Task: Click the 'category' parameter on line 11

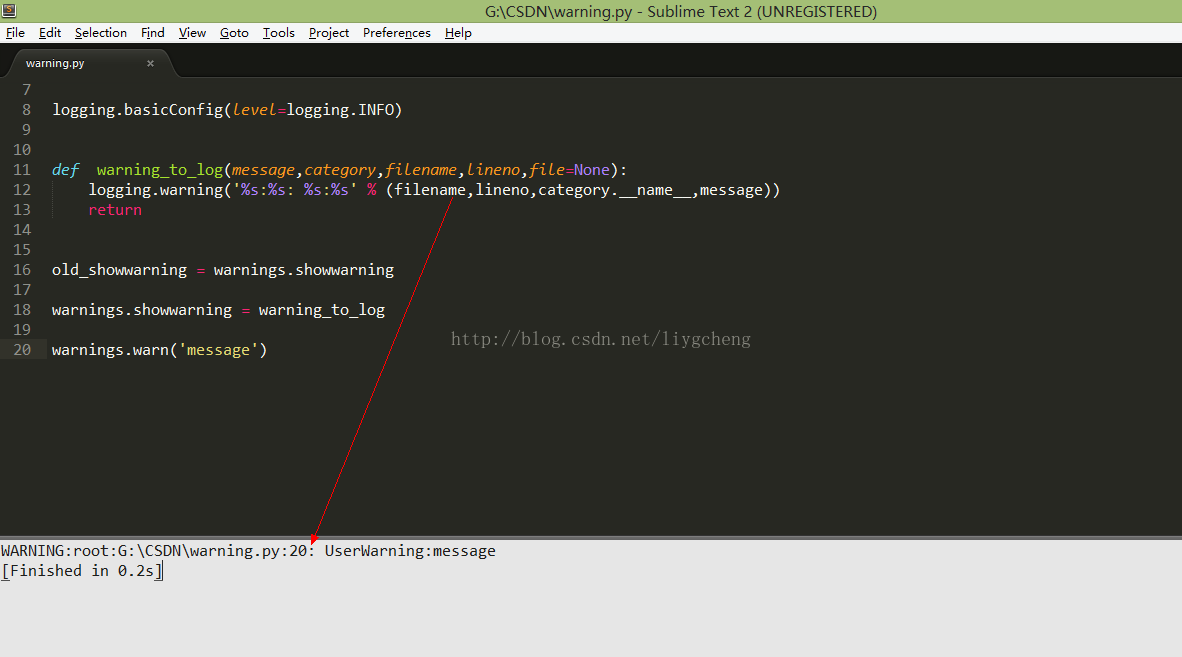Action: click(339, 170)
